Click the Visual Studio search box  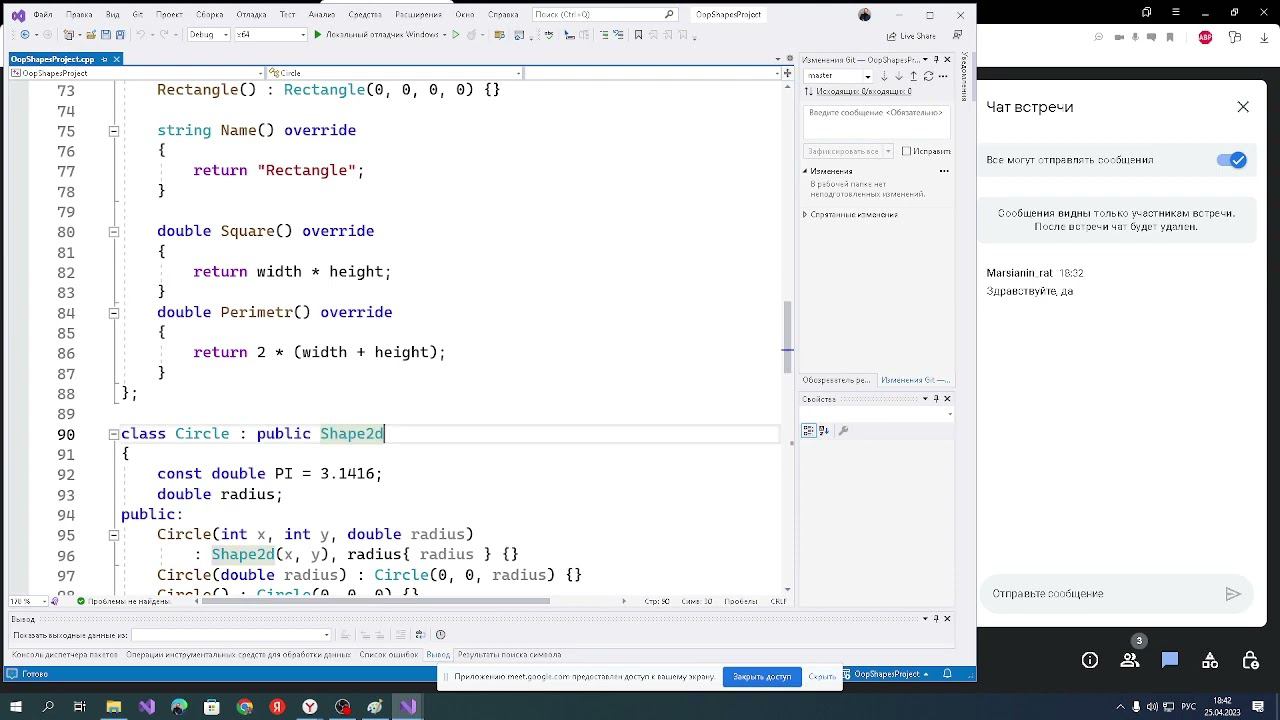click(x=606, y=15)
